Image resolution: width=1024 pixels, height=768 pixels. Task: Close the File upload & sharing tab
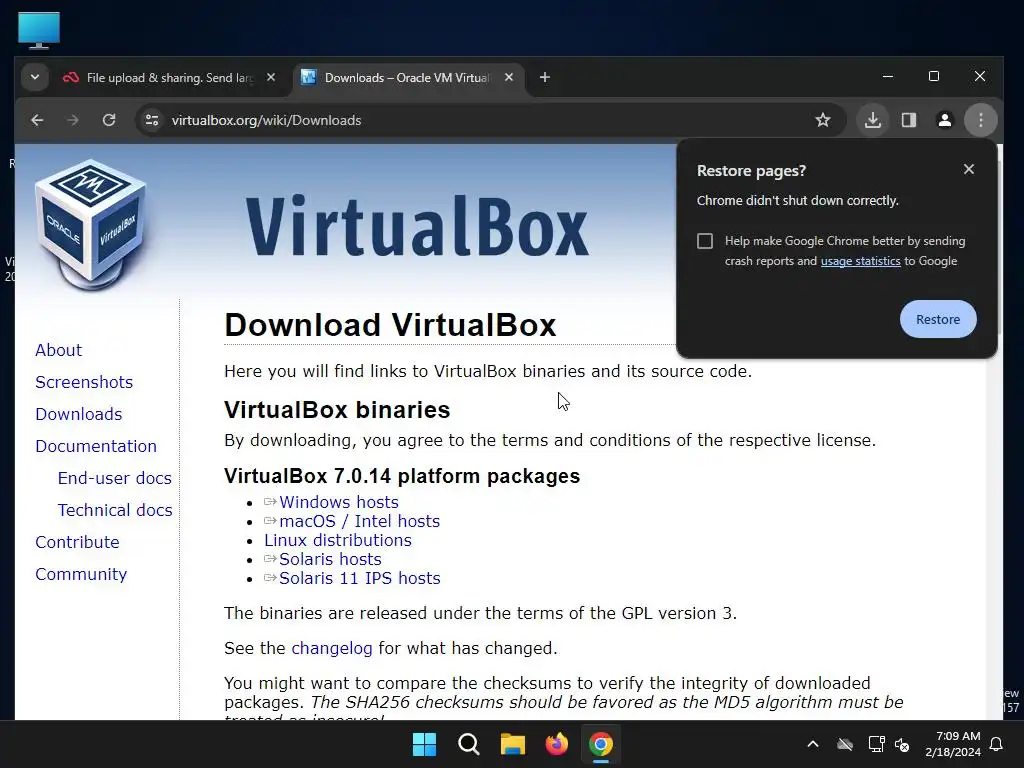271,78
